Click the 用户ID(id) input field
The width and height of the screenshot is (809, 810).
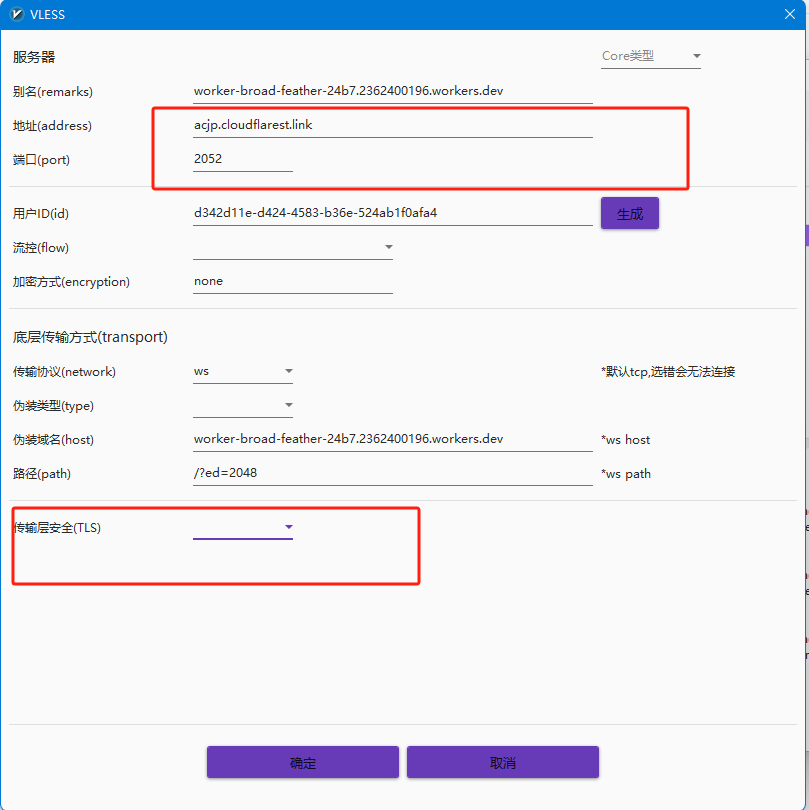pos(392,213)
